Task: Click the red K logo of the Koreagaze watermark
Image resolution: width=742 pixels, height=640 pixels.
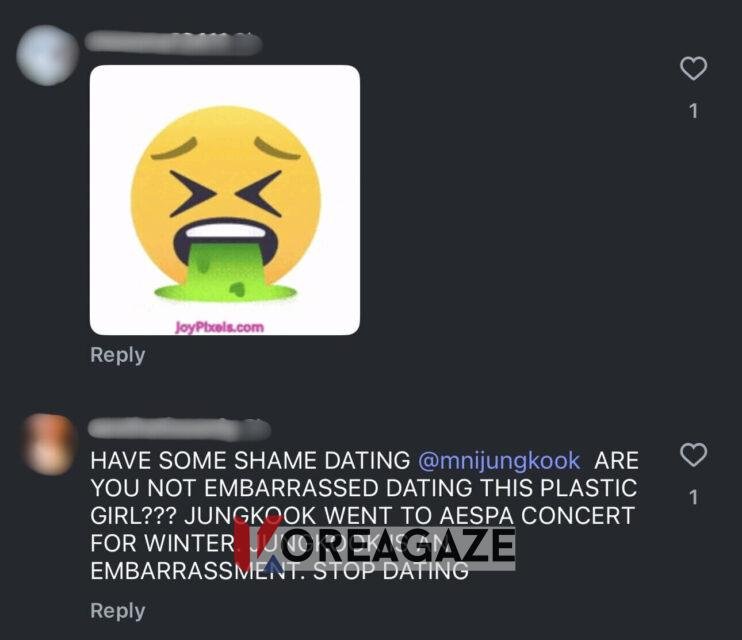Action: tap(258, 542)
